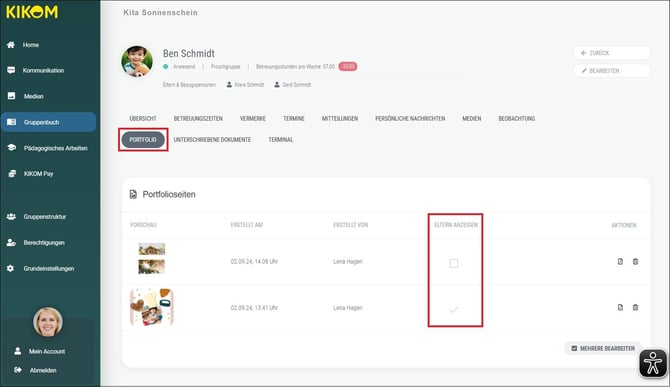Switch to the Betreuungszeiten tab
Screen dimensions: 670x387
click(198, 119)
